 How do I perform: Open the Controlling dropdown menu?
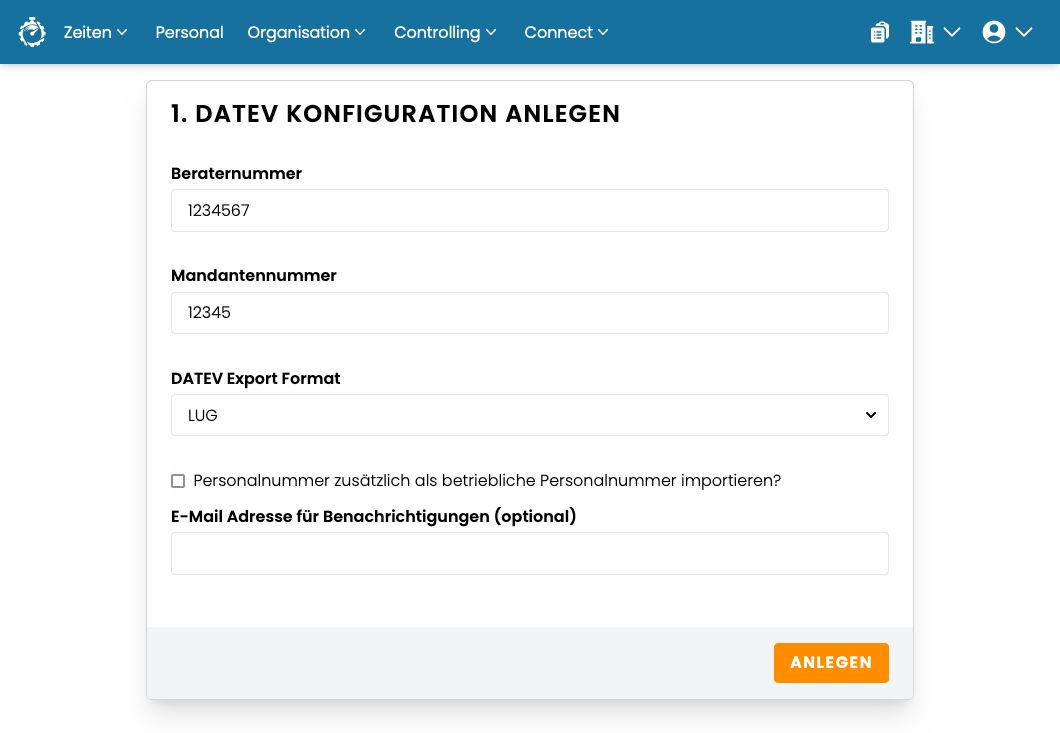445,32
